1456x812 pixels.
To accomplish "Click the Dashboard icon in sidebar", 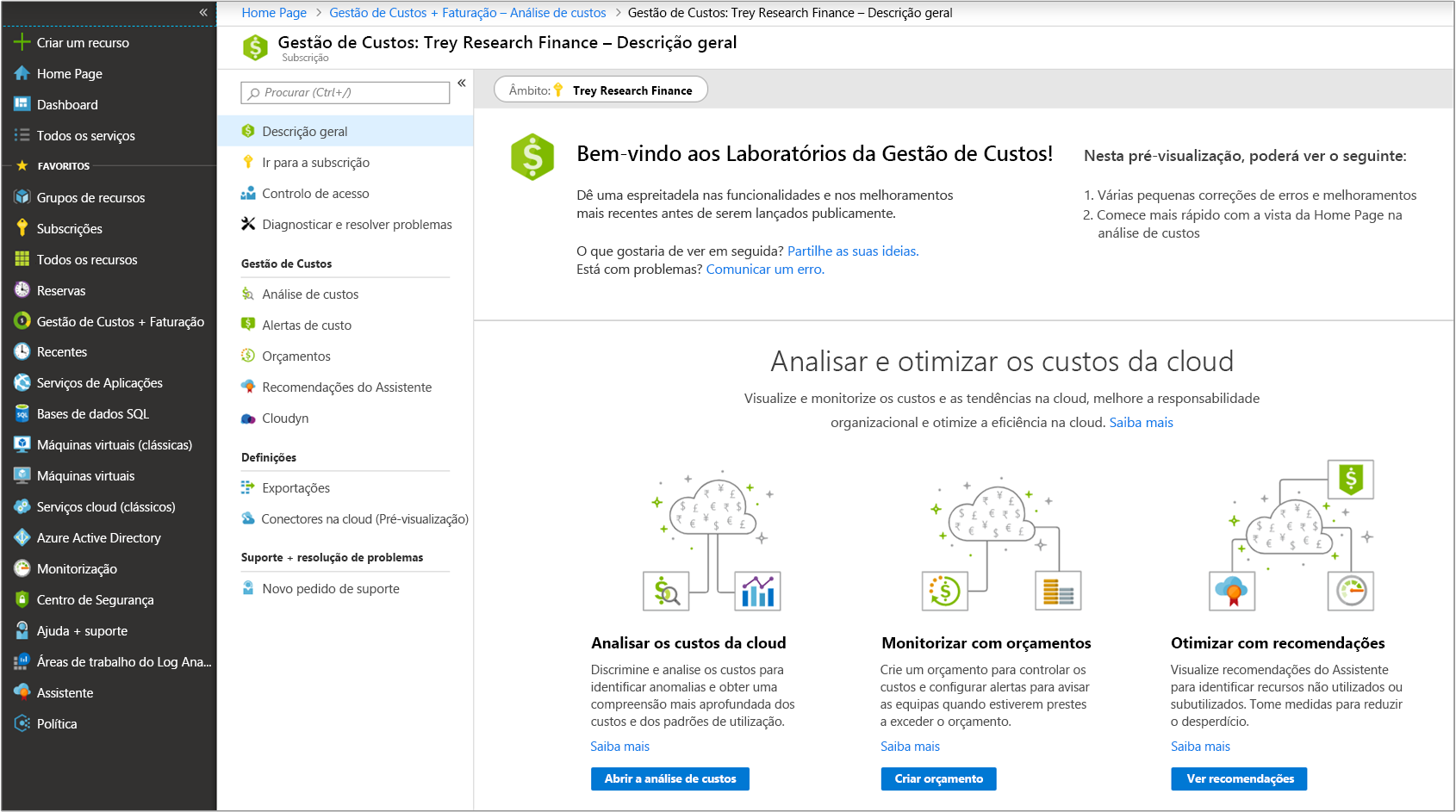I will coord(22,104).
